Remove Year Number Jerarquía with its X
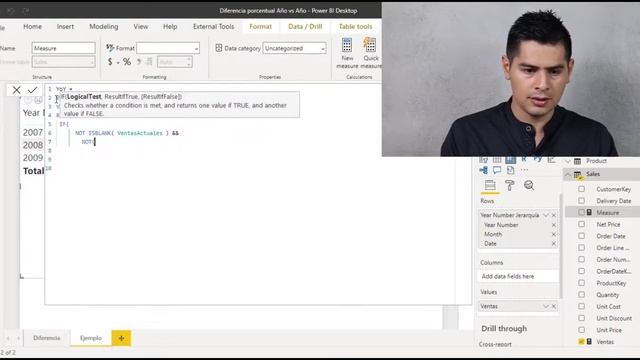Screen dimensions: 640x360 [554, 215]
